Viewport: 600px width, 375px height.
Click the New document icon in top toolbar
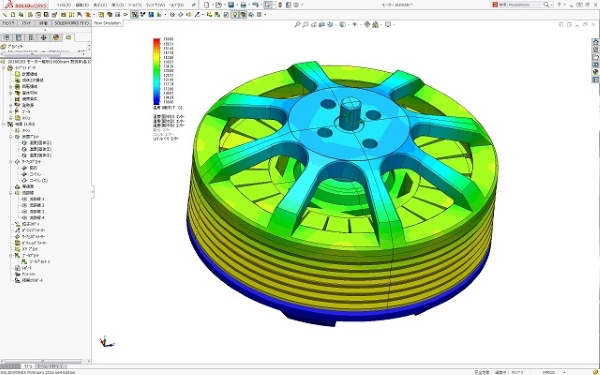207,5
